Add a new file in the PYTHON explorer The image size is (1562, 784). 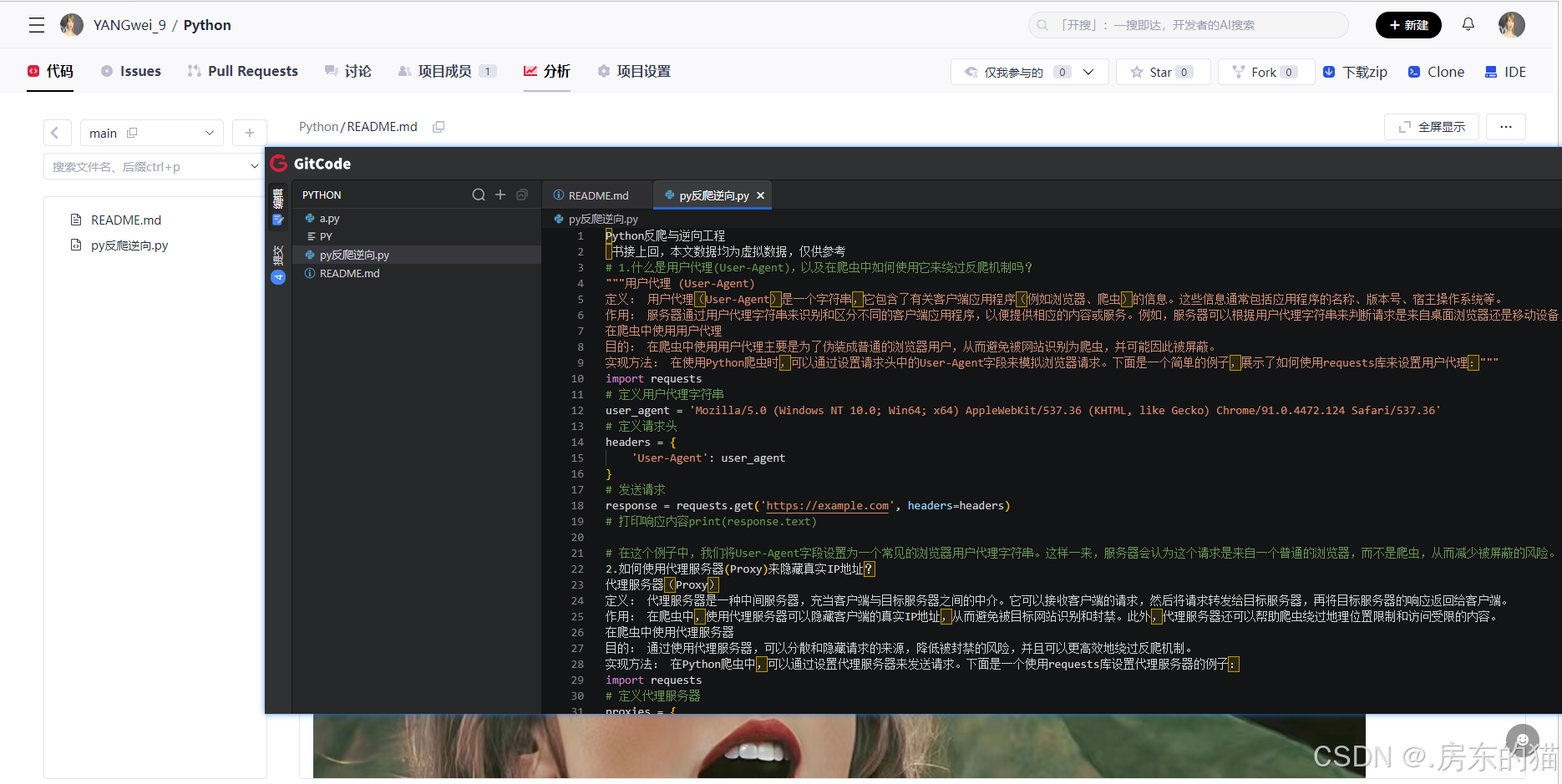500,195
